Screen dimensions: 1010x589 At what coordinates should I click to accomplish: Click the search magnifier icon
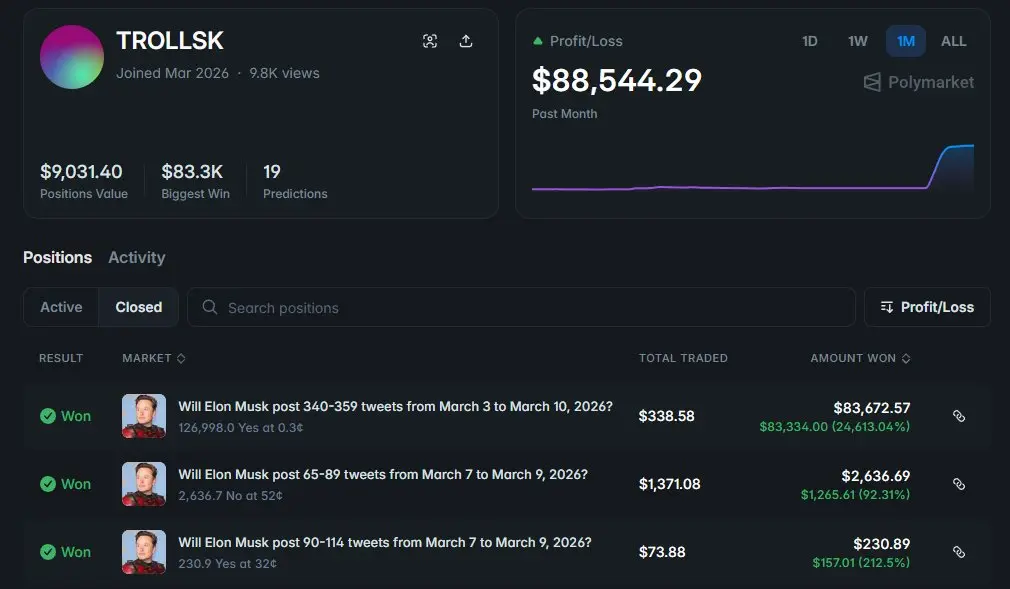pos(210,308)
